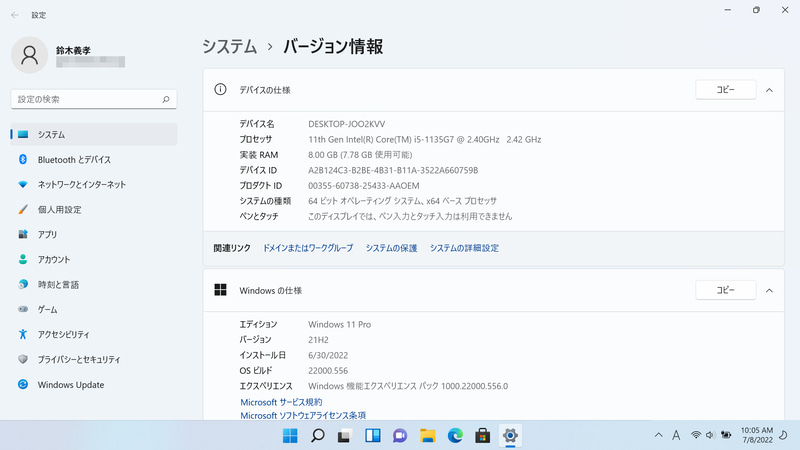The height and width of the screenshot is (450, 800).
Task: Open Microsoft Store from the taskbar
Action: 483,436
